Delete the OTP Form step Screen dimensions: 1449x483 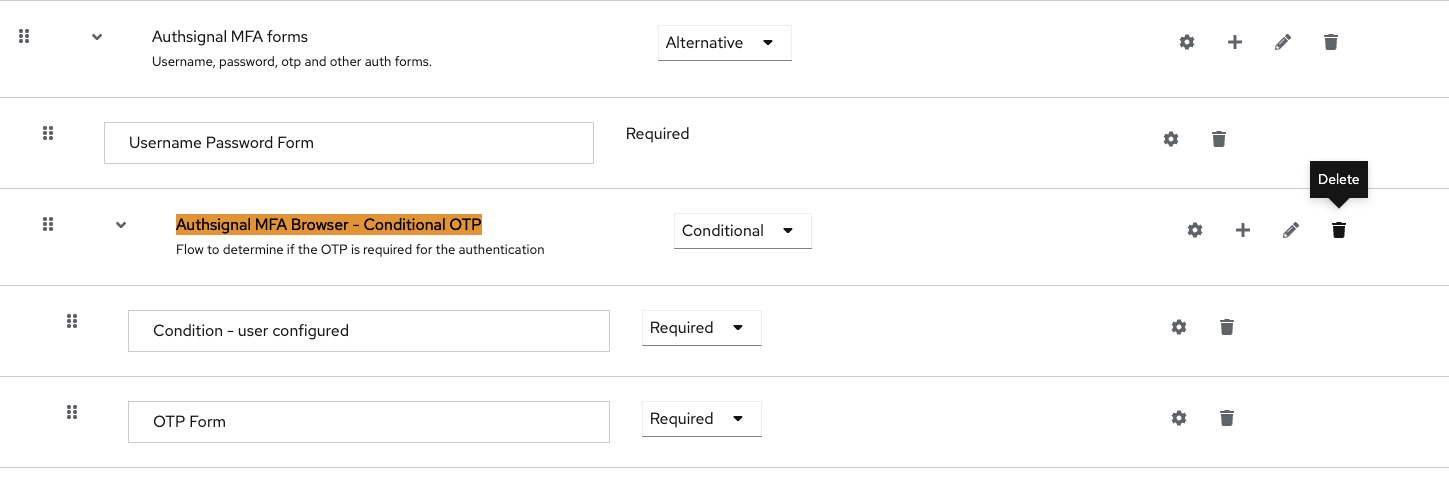[x=1227, y=418]
